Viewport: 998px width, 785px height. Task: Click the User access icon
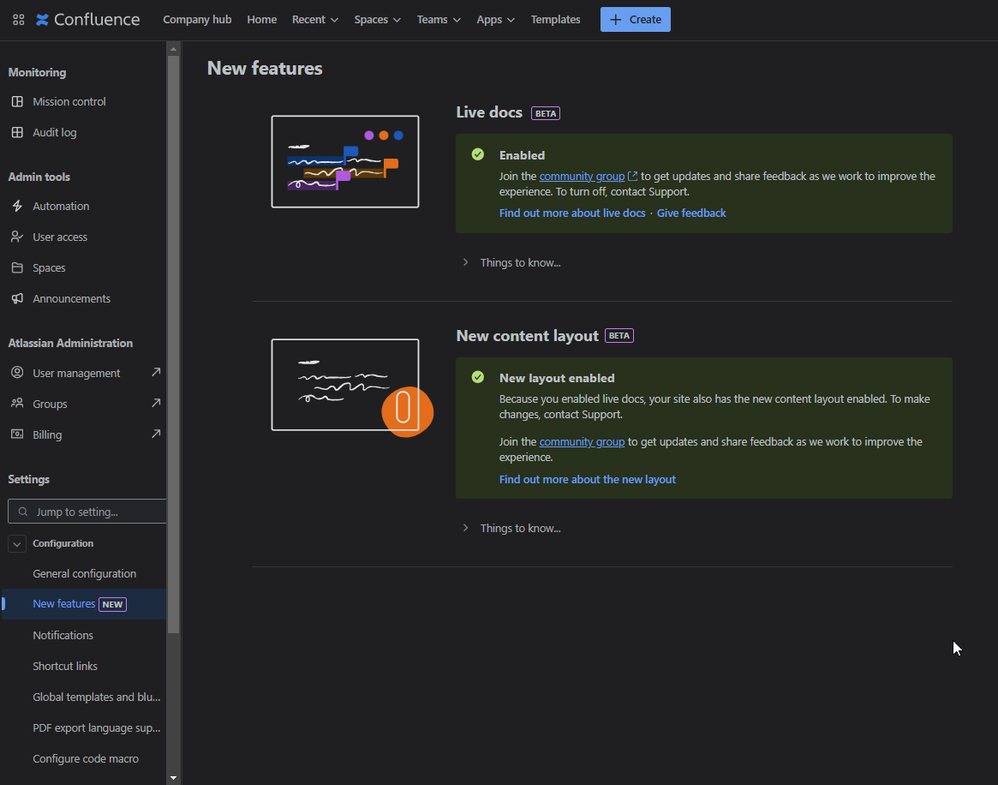point(17,237)
